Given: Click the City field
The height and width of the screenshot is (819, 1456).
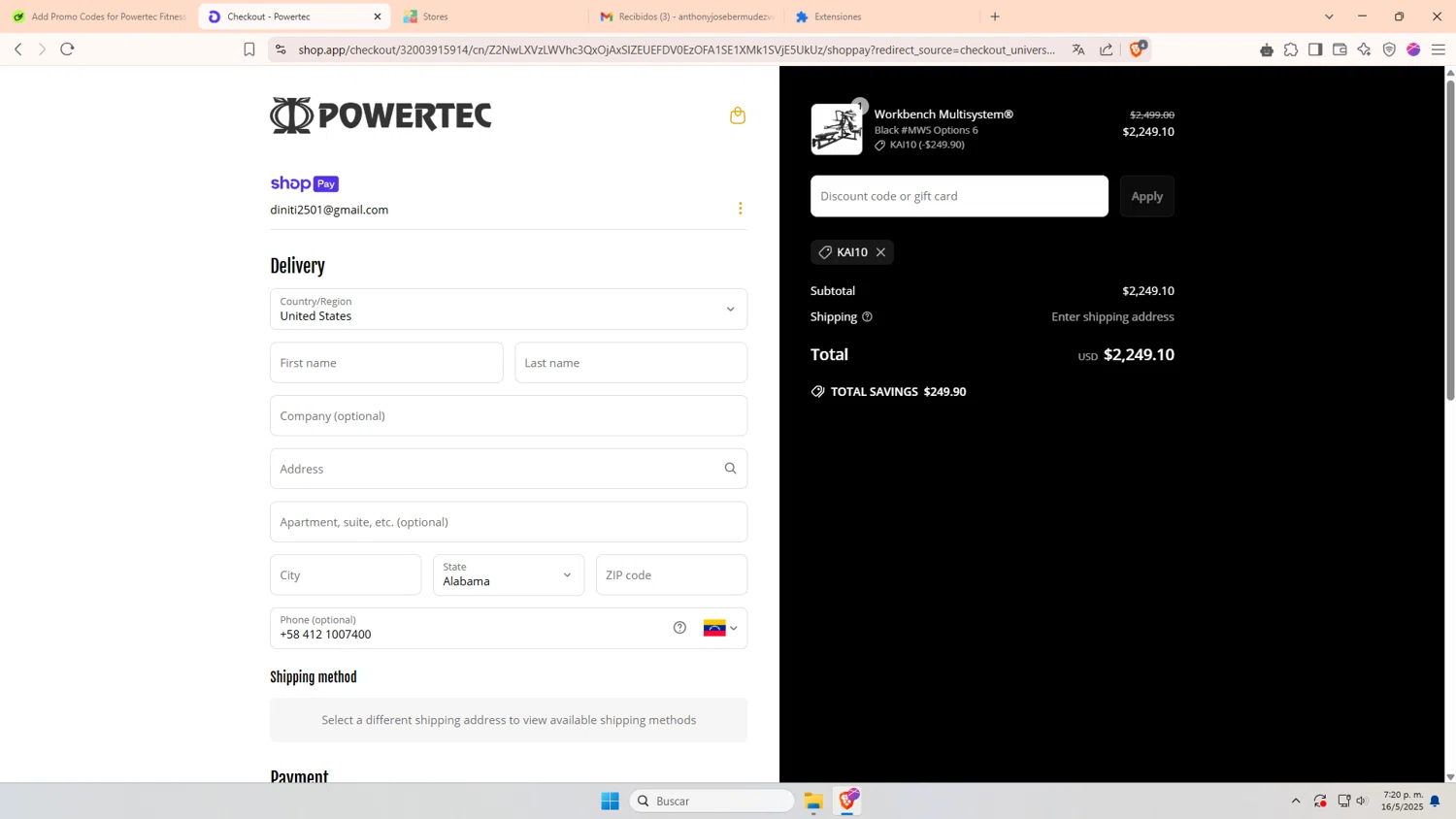Looking at the screenshot, I should (346, 574).
